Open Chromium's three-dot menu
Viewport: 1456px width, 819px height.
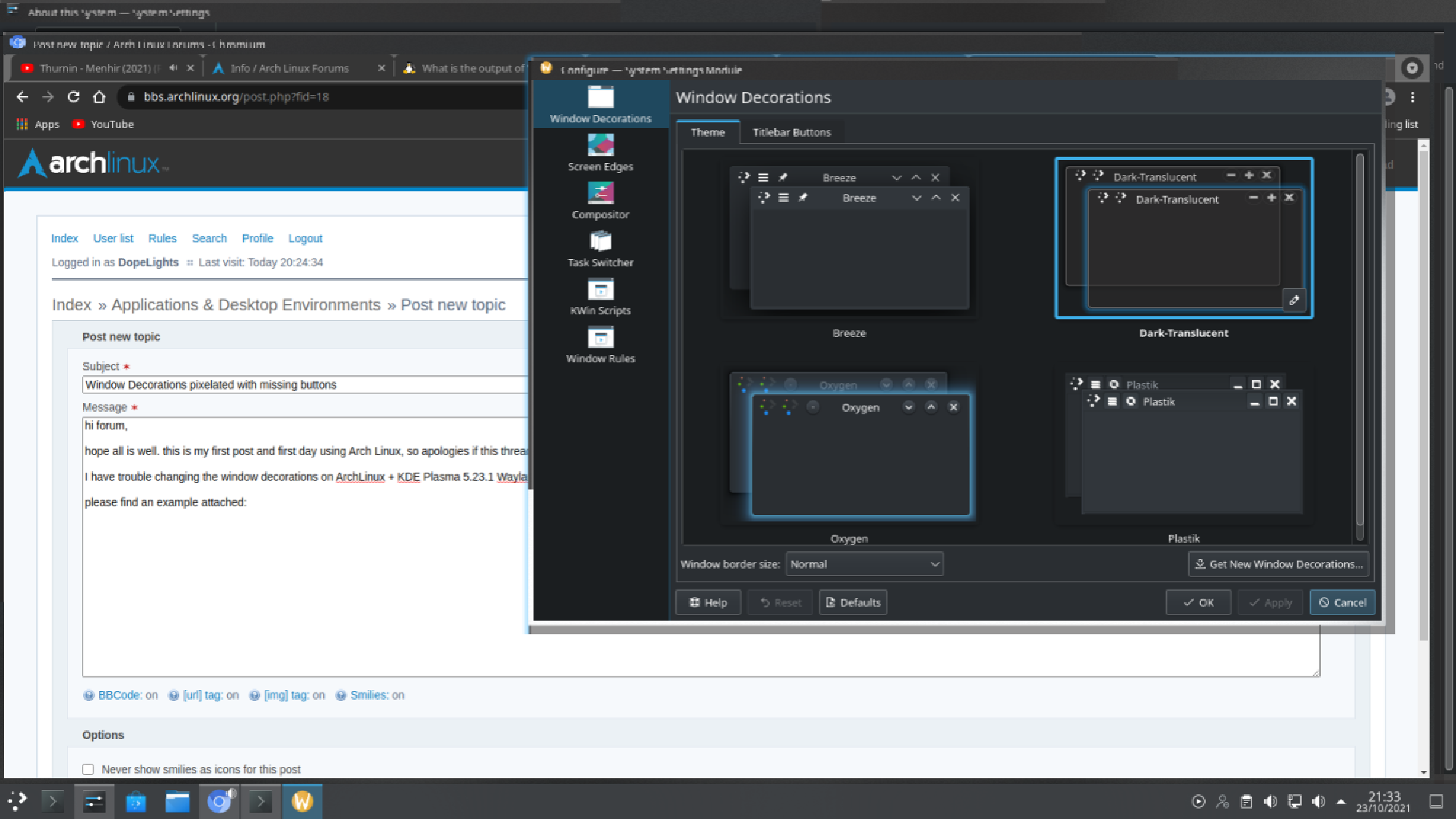pos(1413,97)
